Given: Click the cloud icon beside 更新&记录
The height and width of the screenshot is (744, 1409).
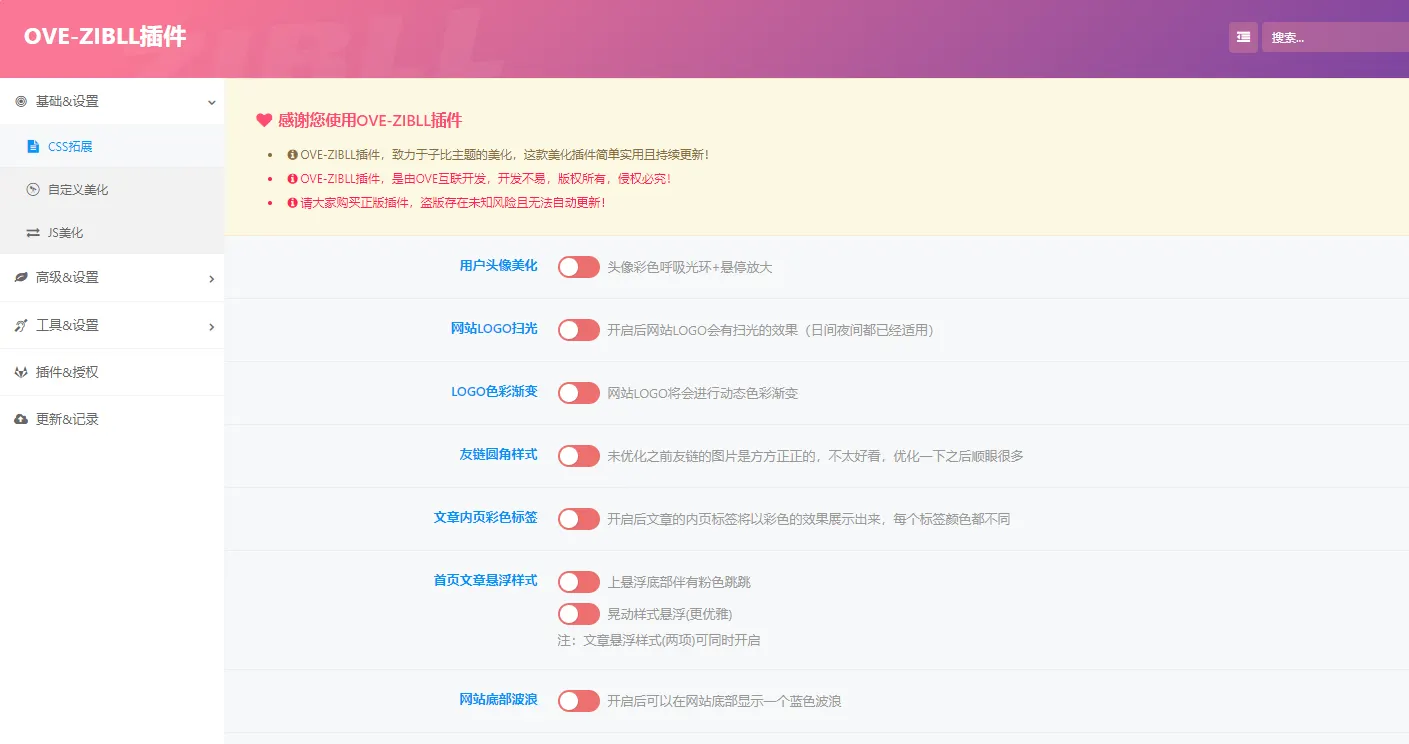Looking at the screenshot, I should tap(21, 420).
